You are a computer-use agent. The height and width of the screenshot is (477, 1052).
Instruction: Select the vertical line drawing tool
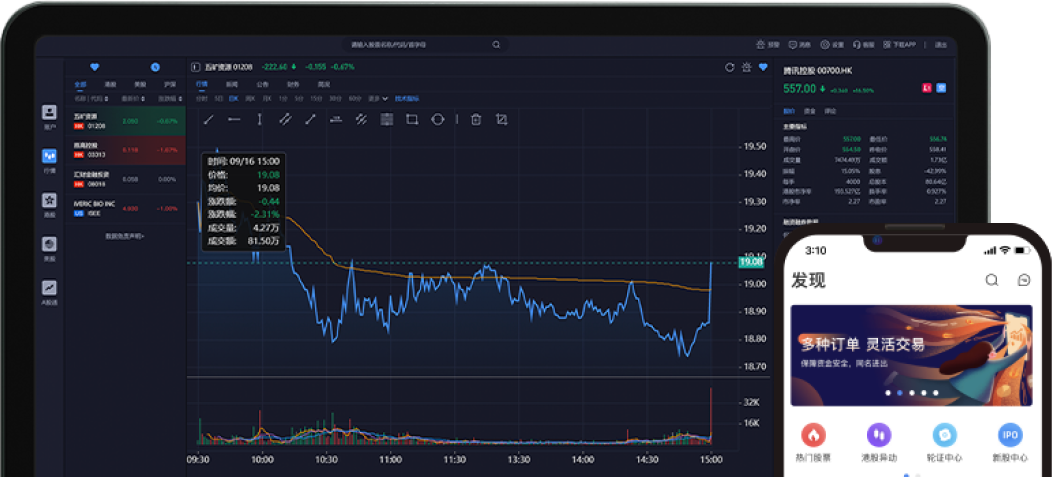[260, 119]
